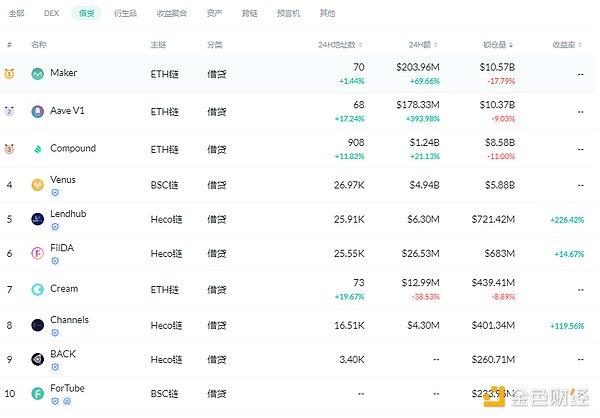Sort by 锁仓量 column
600x418 pixels.
coord(498,45)
